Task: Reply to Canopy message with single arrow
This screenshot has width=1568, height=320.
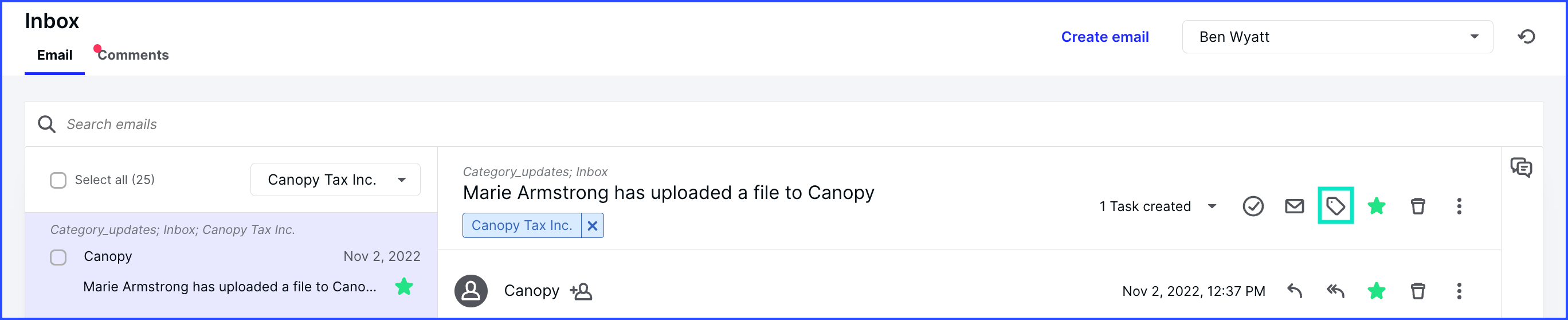Action: (x=1294, y=291)
